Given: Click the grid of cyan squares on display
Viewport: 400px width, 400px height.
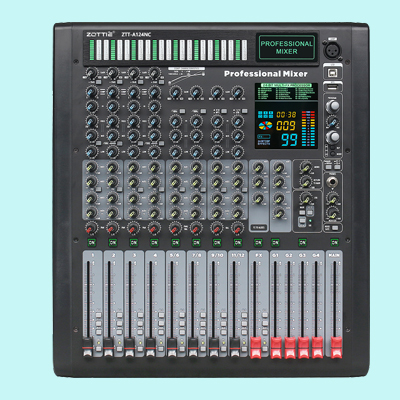Looking at the screenshot, I should 265,115.
